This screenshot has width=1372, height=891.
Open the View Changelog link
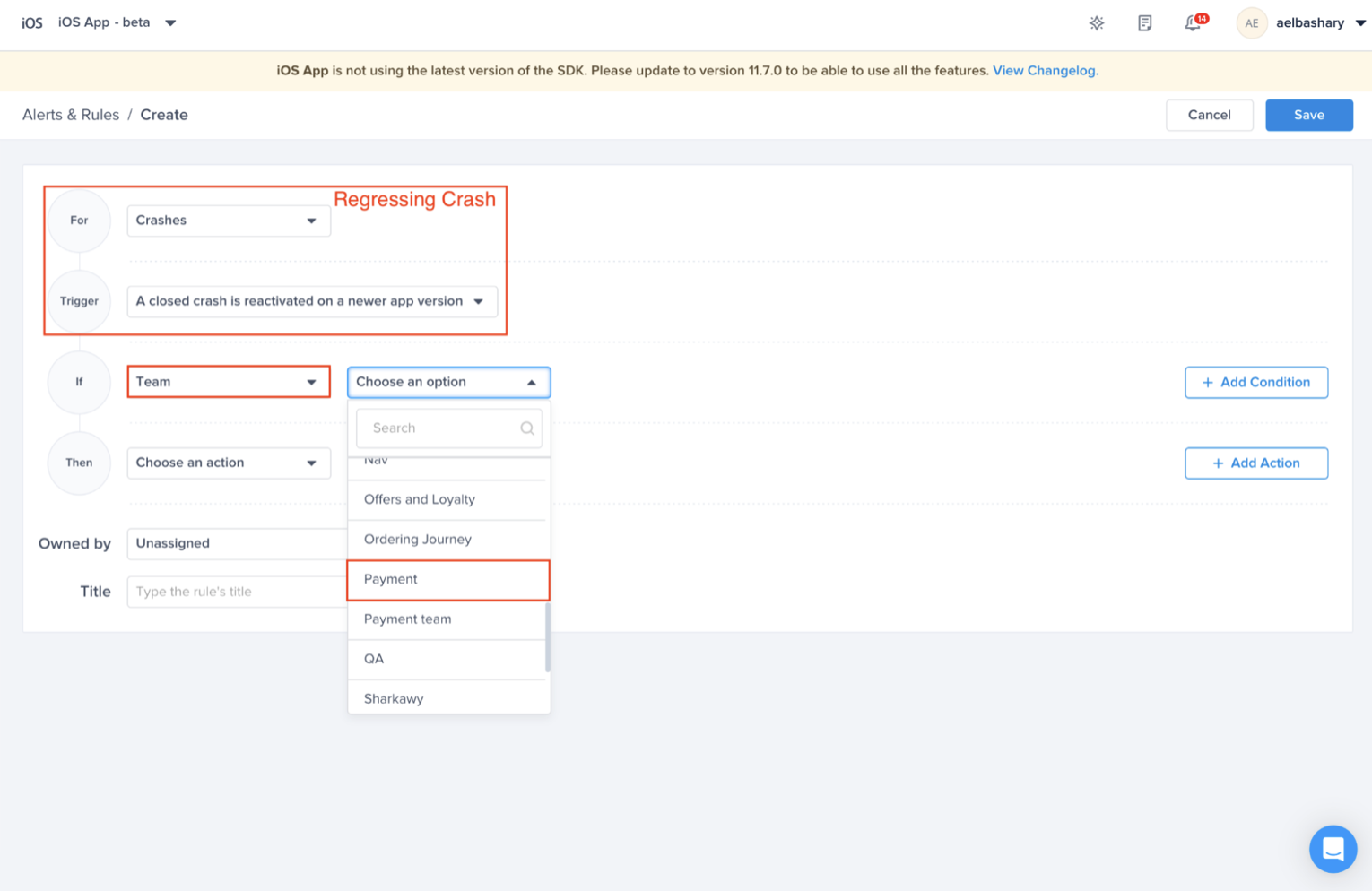tap(1045, 71)
